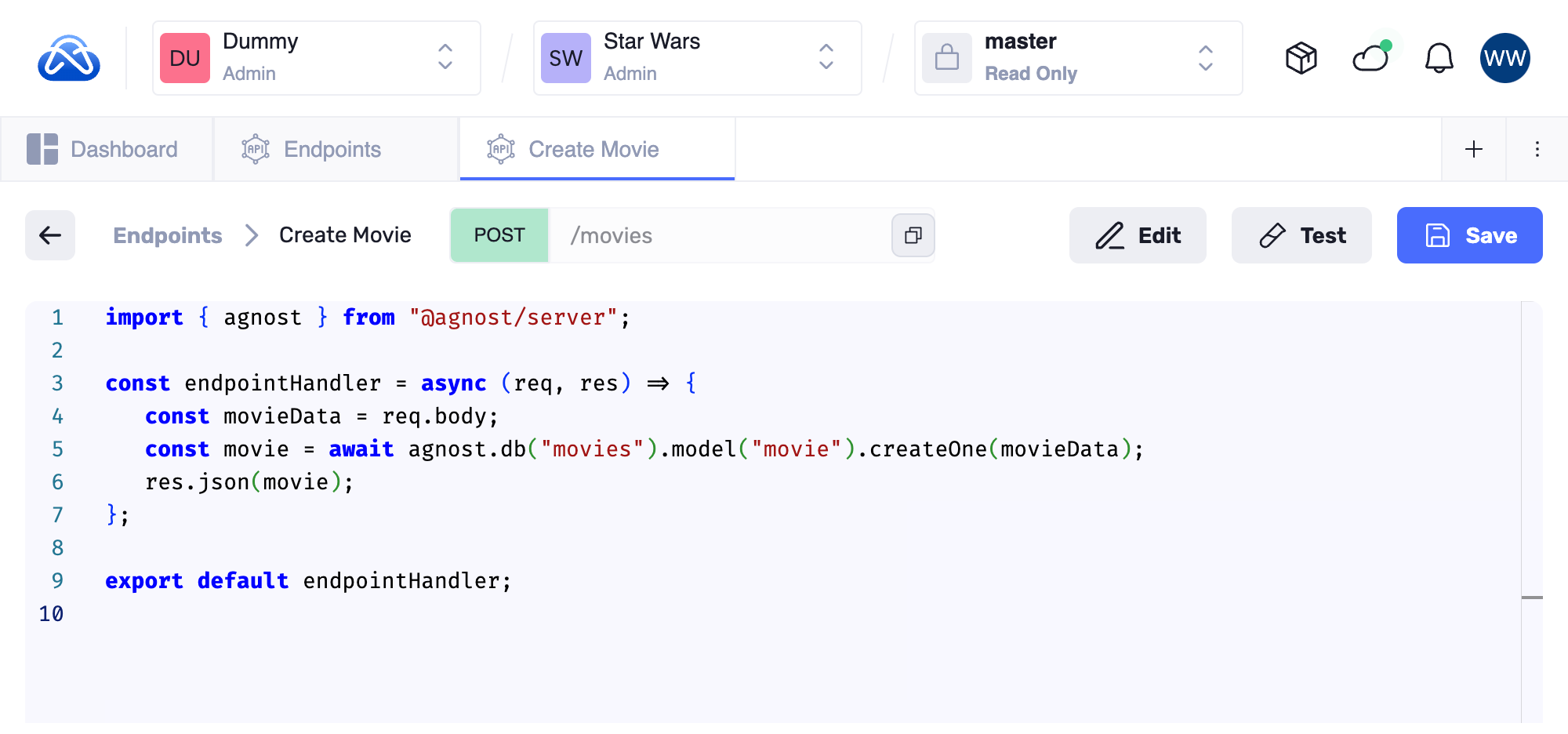Open the cloud deployment status icon
Viewport: 1568px width, 734px height.
[x=1370, y=58]
